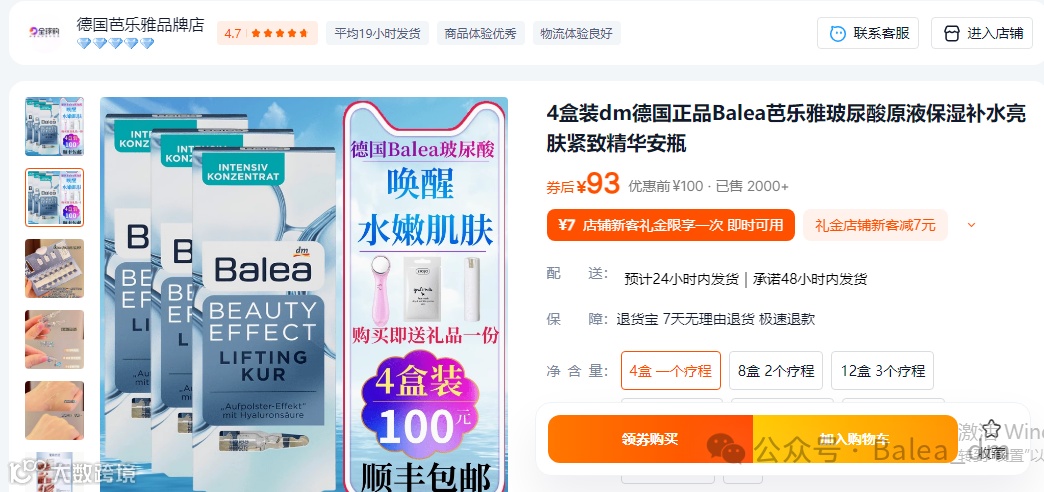Screen dimensions: 1044x492
Task: Click the blue diamond shop level icons
Action: click(115, 44)
